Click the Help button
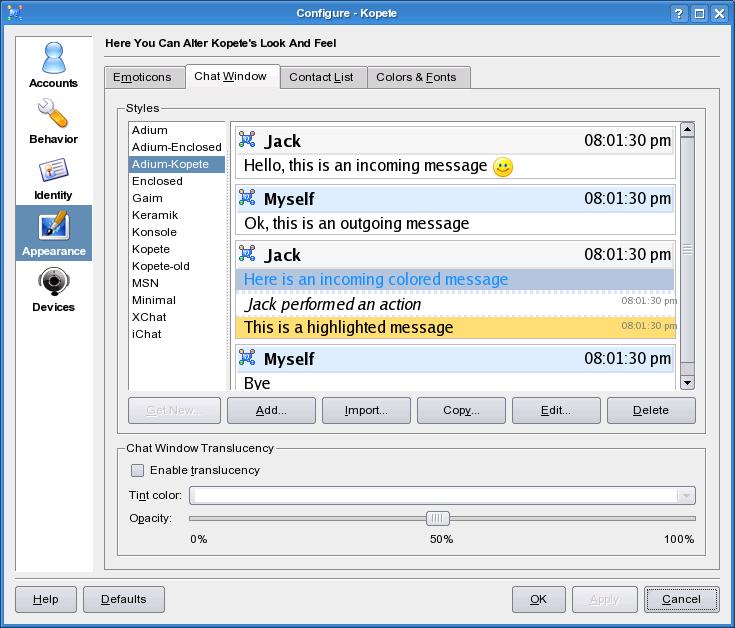Viewport: 735px width, 628px height. coord(46,599)
